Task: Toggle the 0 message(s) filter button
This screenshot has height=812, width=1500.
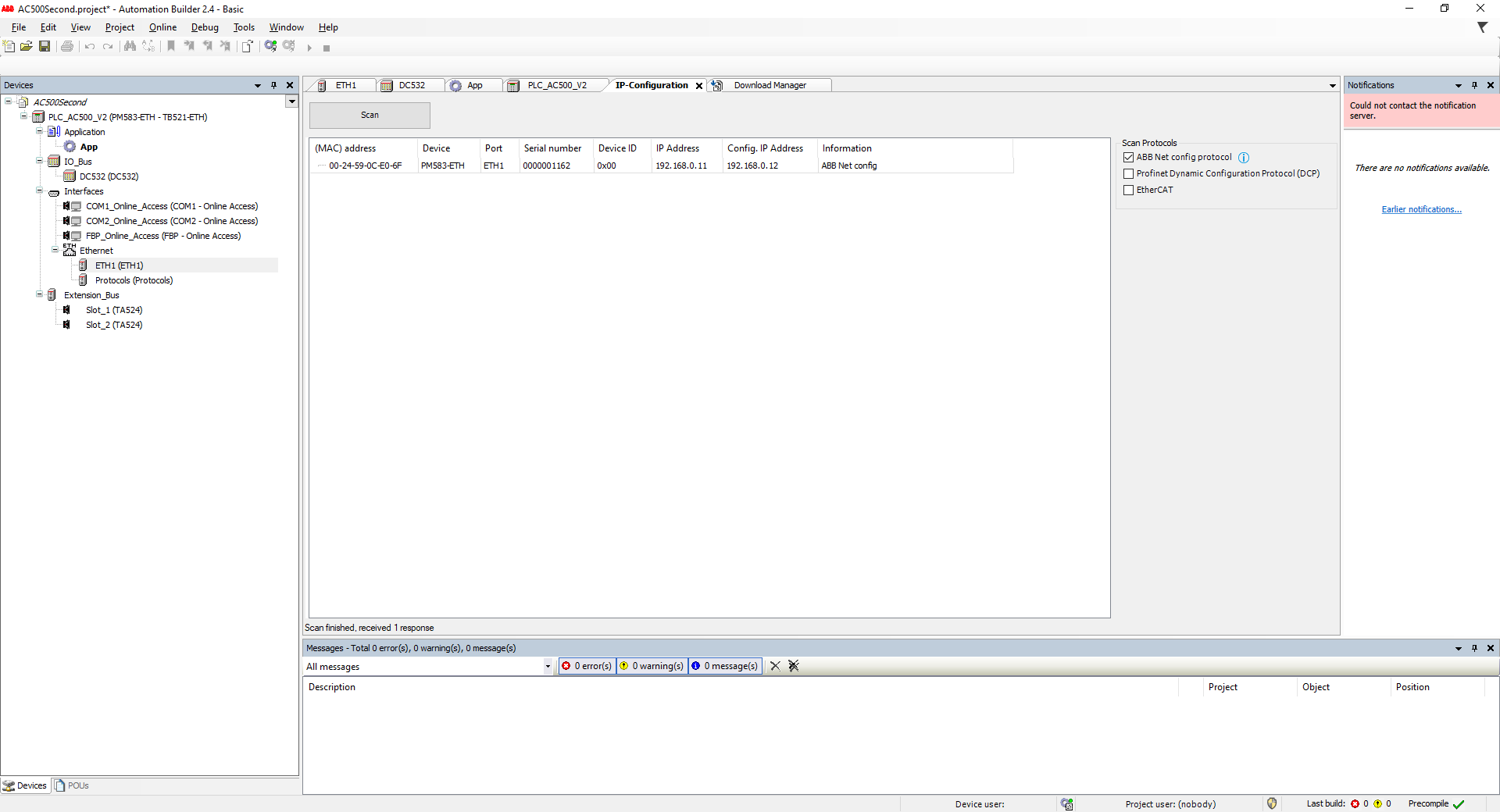Action: coord(725,666)
